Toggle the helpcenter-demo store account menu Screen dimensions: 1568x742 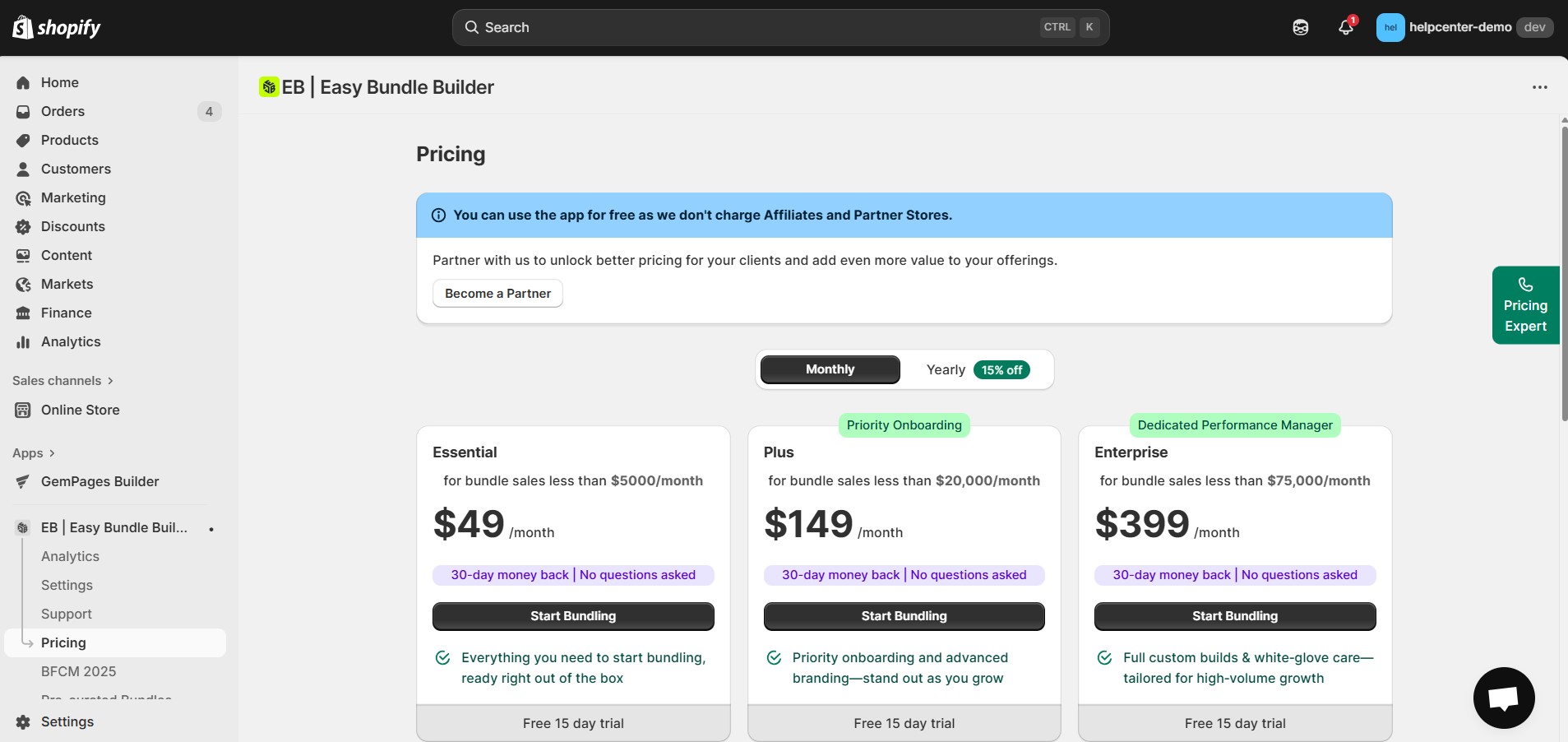[x=1463, y=26]
